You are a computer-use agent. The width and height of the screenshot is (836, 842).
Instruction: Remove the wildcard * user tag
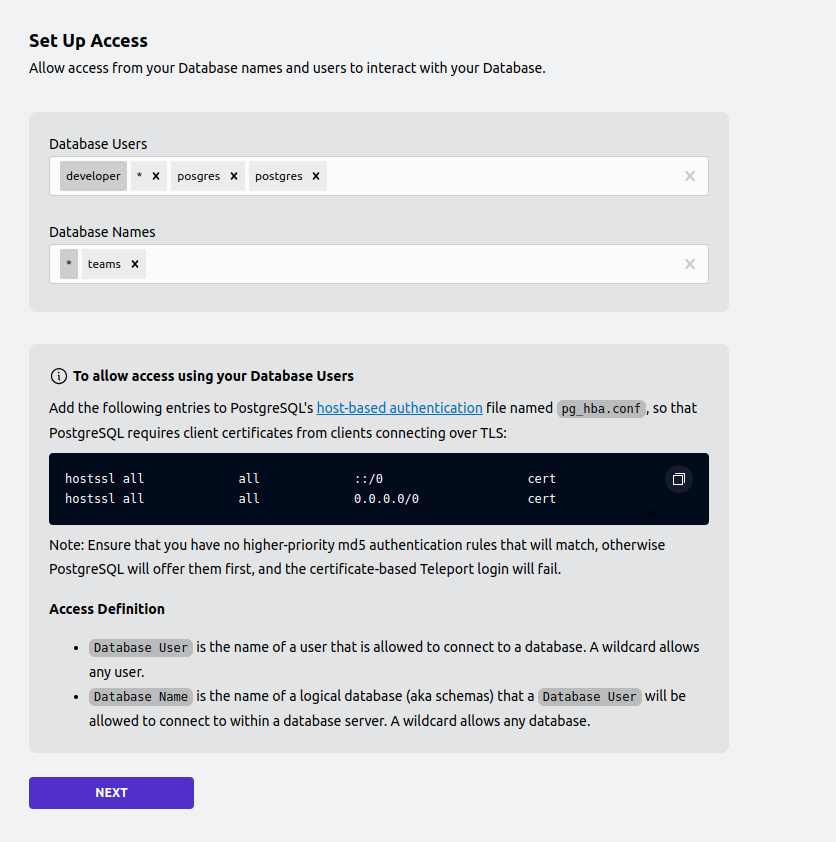[x=156, y=176]
